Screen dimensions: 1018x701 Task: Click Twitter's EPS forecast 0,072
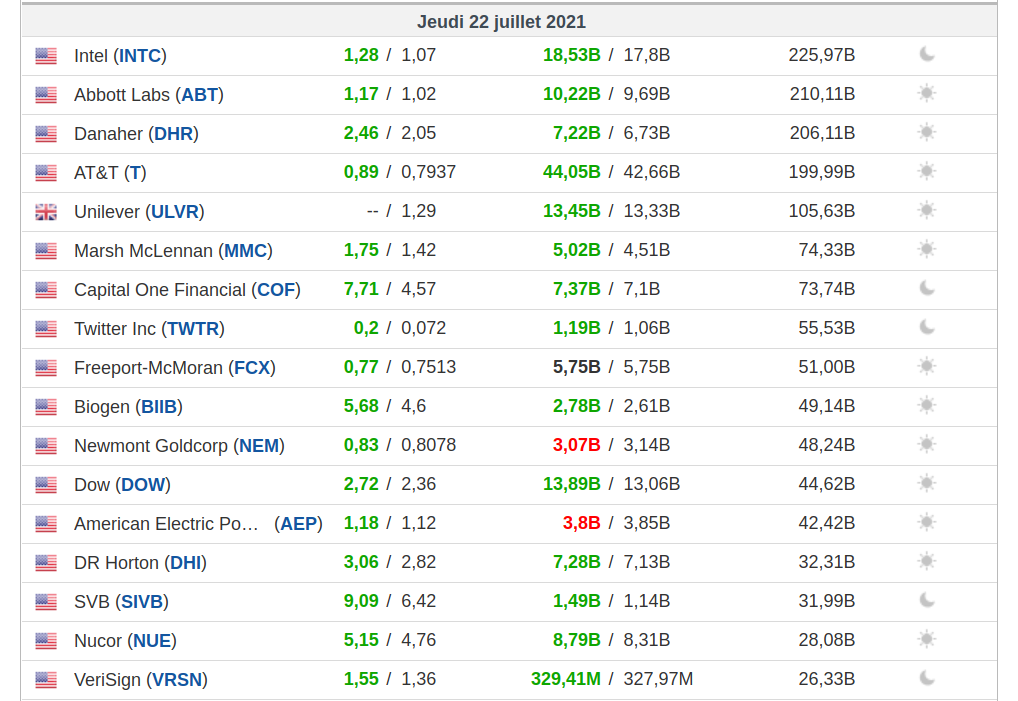tap(423, 328)
